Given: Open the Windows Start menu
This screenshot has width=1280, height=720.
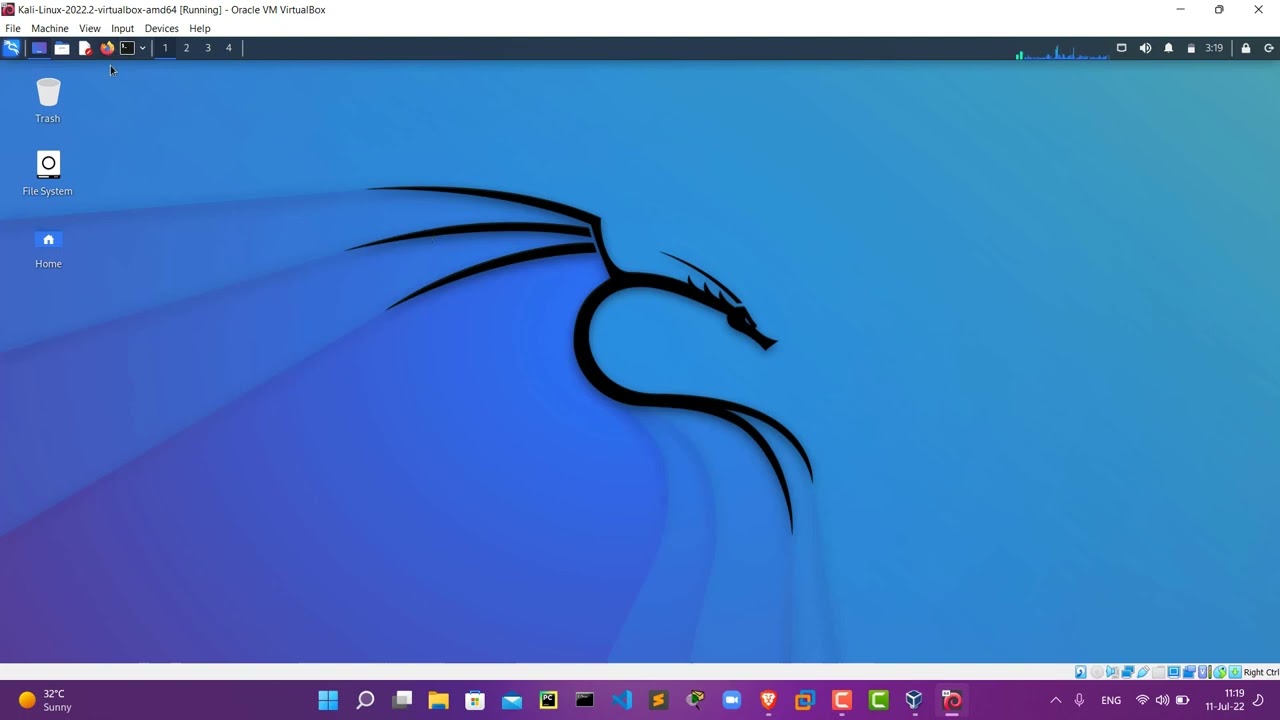Looking at the screenshot, I should (328, 700).
